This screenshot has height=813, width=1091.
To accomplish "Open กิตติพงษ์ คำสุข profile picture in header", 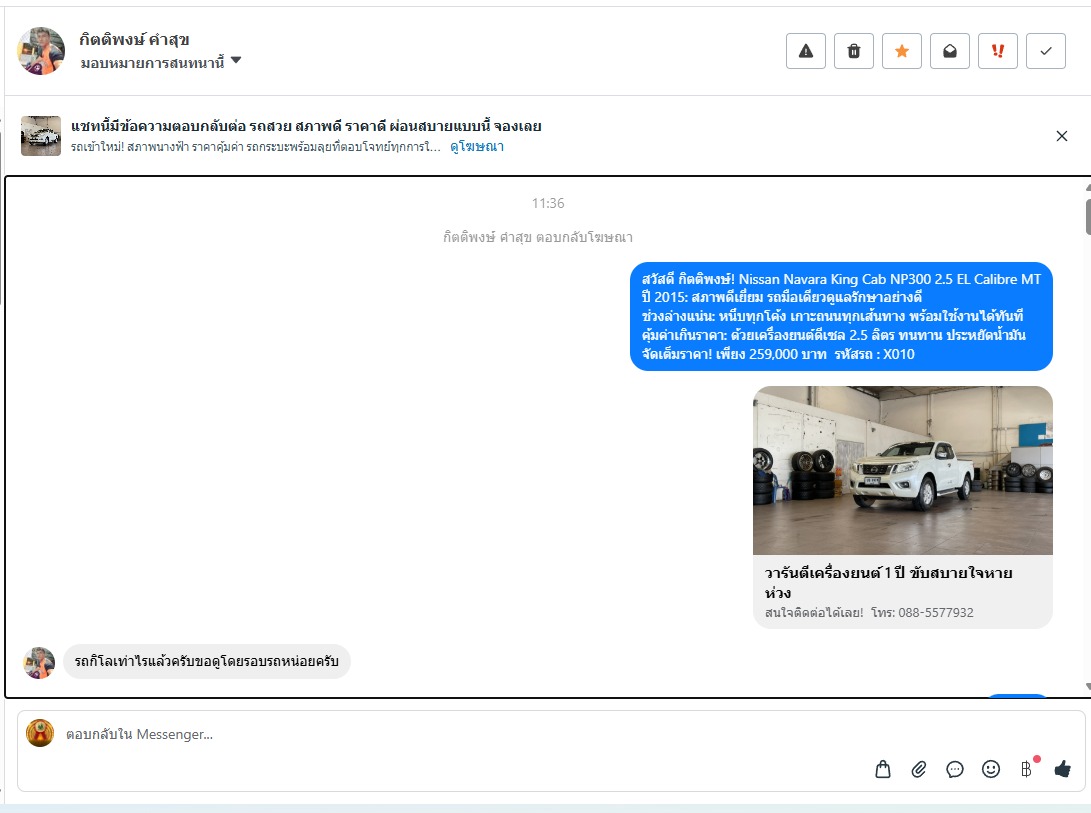I will [41, 51].
